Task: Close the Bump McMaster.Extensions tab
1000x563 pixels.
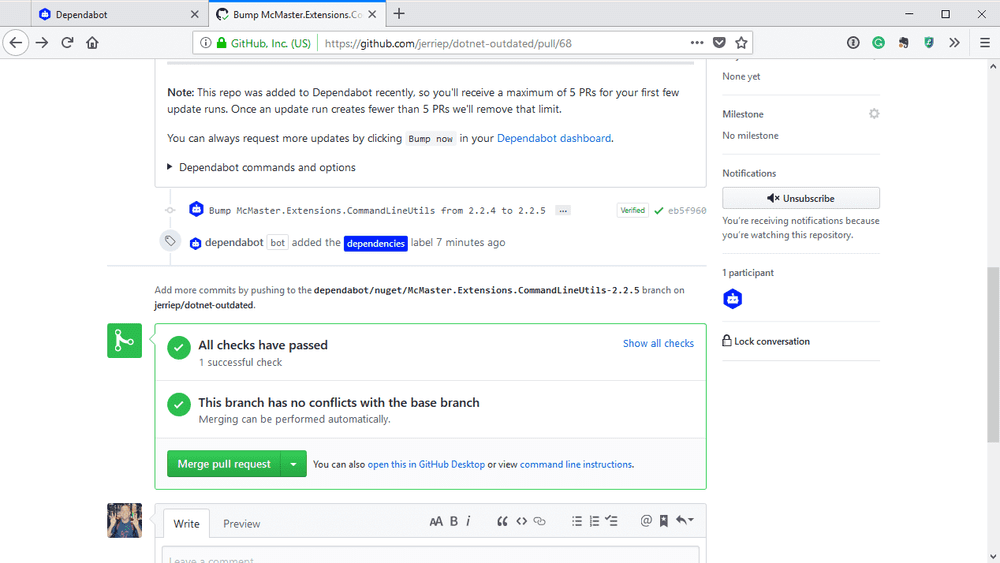Action: tap(372, 14)
